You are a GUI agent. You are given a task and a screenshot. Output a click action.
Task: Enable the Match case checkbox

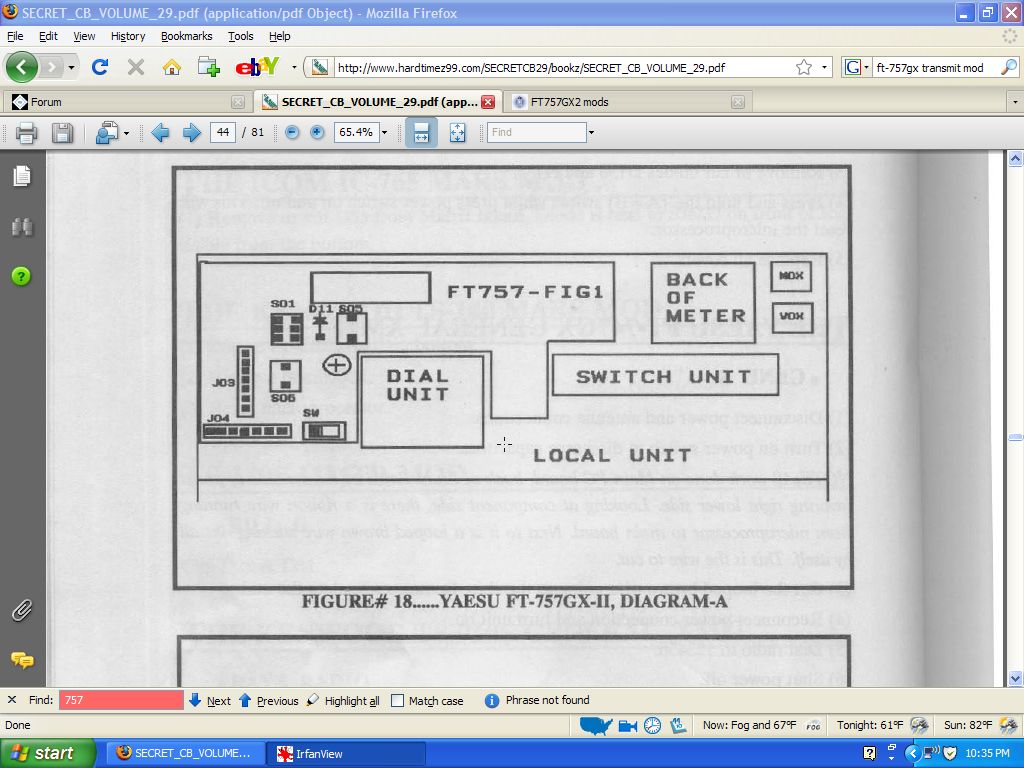[x=398, y=701]
